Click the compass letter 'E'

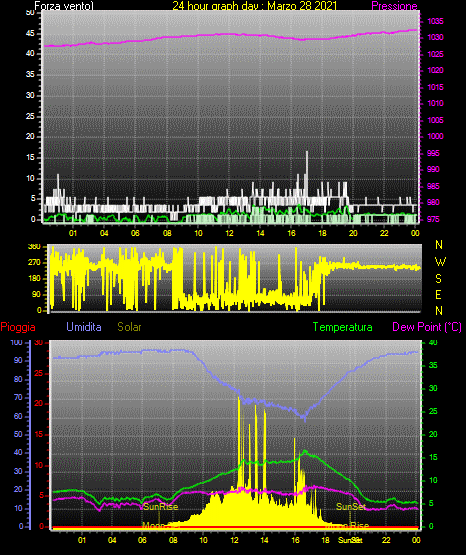tap(438, 294)
